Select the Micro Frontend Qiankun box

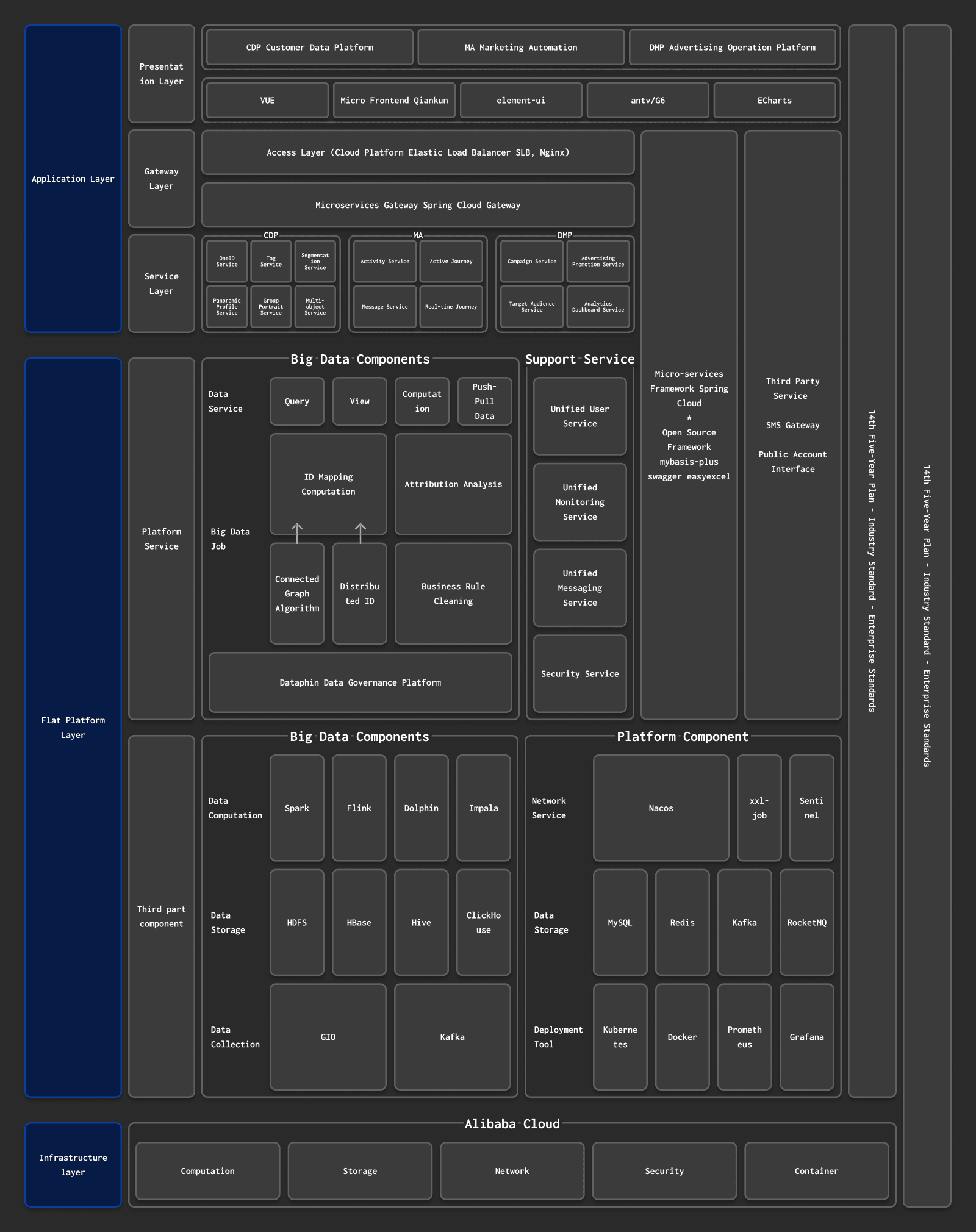coord(394,101)
